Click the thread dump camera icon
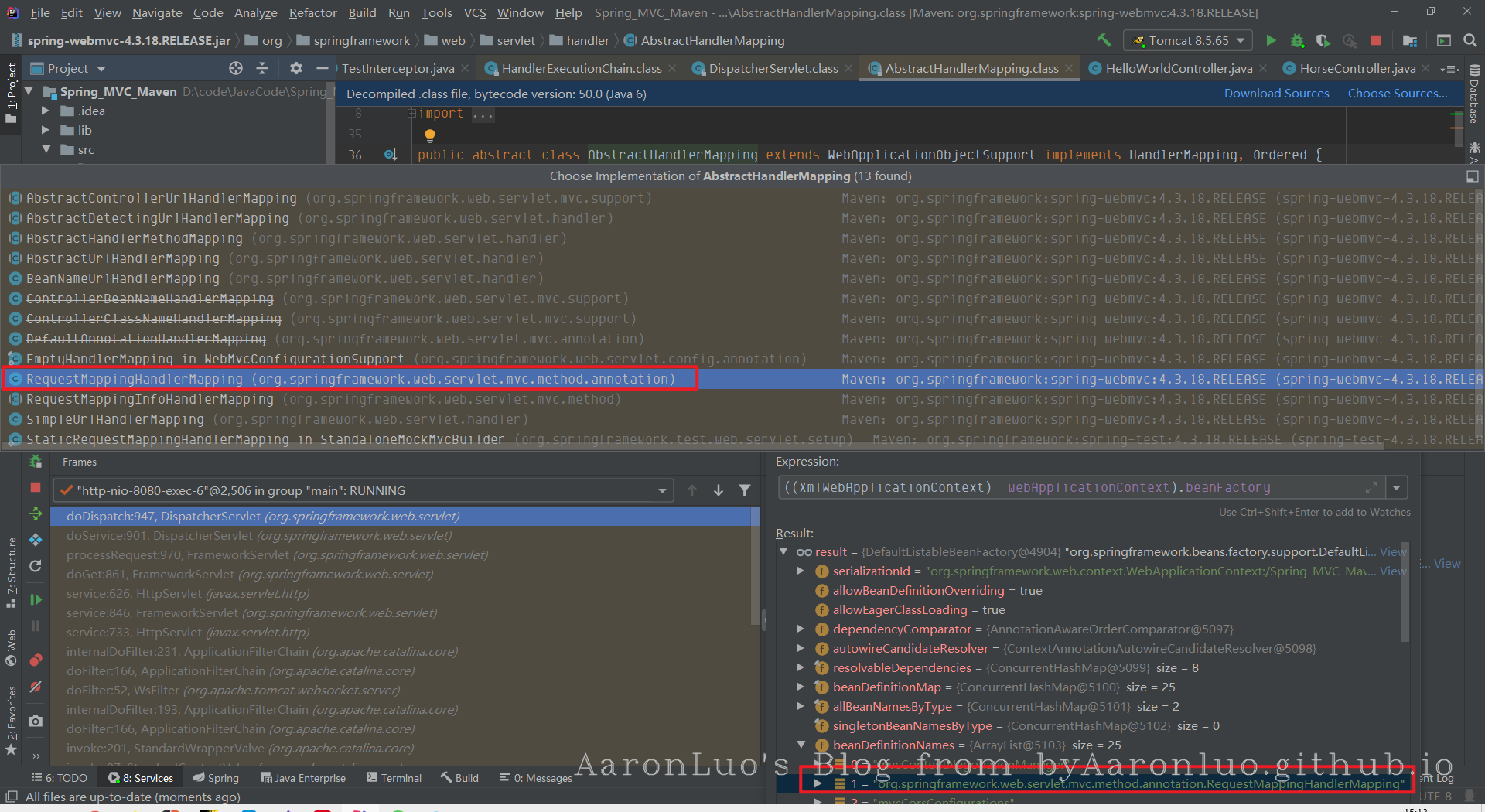 (x=36, y=721)
